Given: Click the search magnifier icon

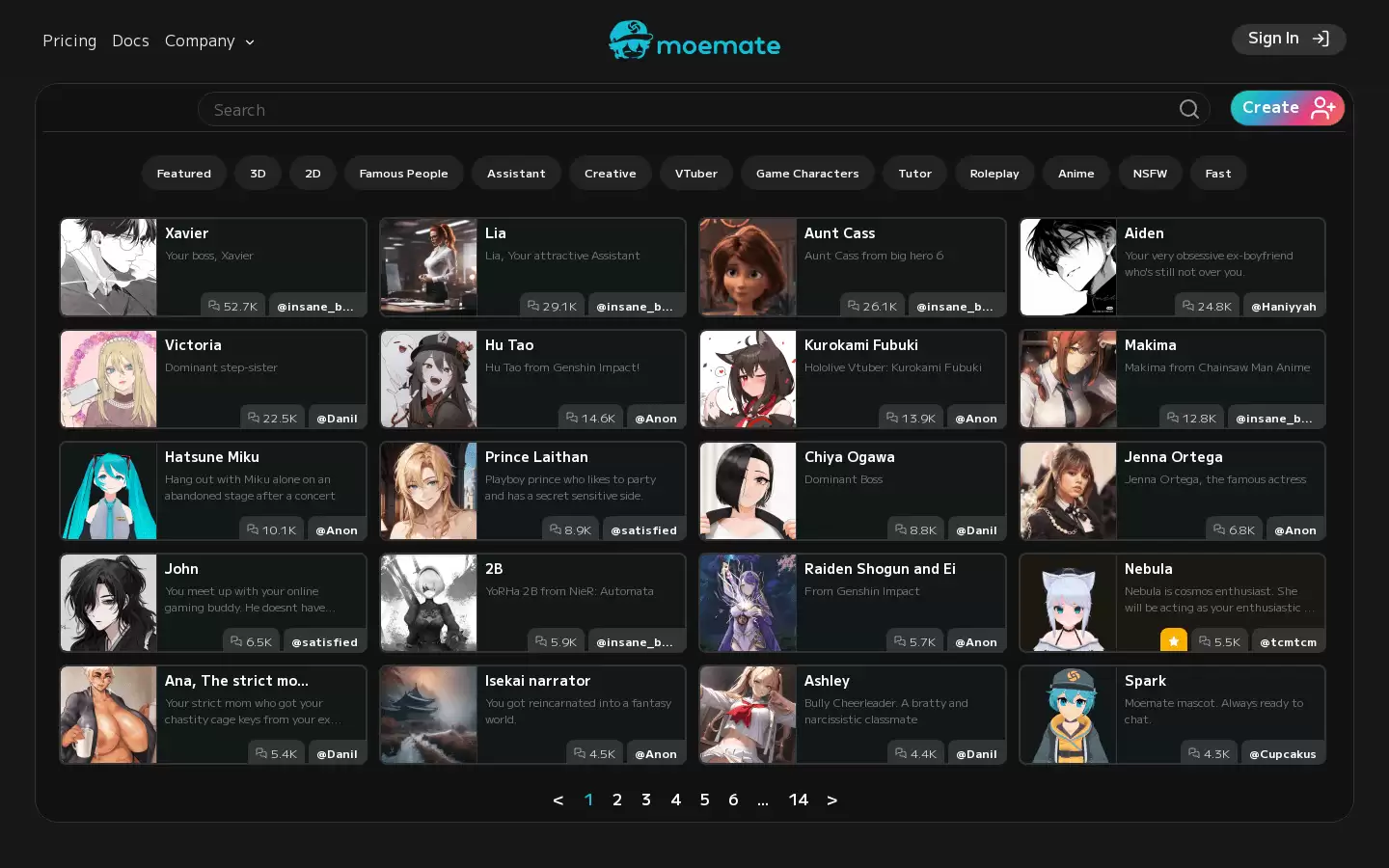Looking at the screenshot, I should point(1188,109).
